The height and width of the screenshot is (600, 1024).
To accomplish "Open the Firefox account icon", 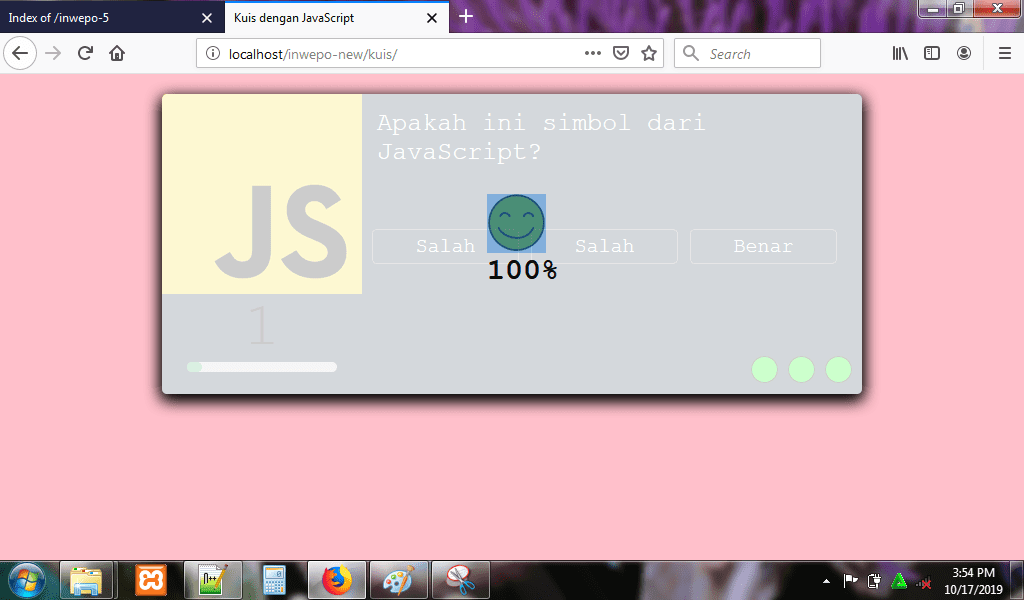I will (964, 53).
